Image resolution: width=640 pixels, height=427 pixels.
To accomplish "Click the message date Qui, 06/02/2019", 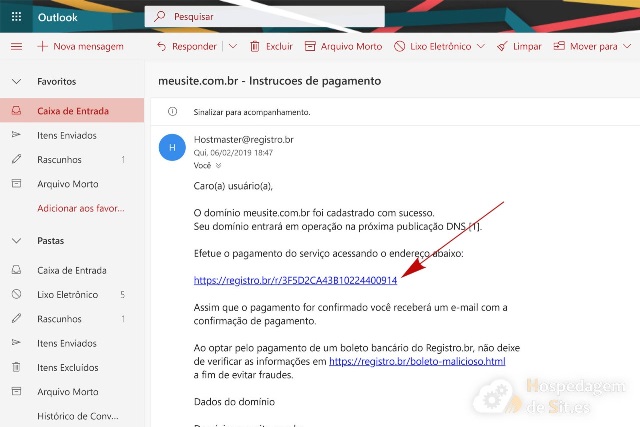I will pyautogui.click(x=233, y=153).
